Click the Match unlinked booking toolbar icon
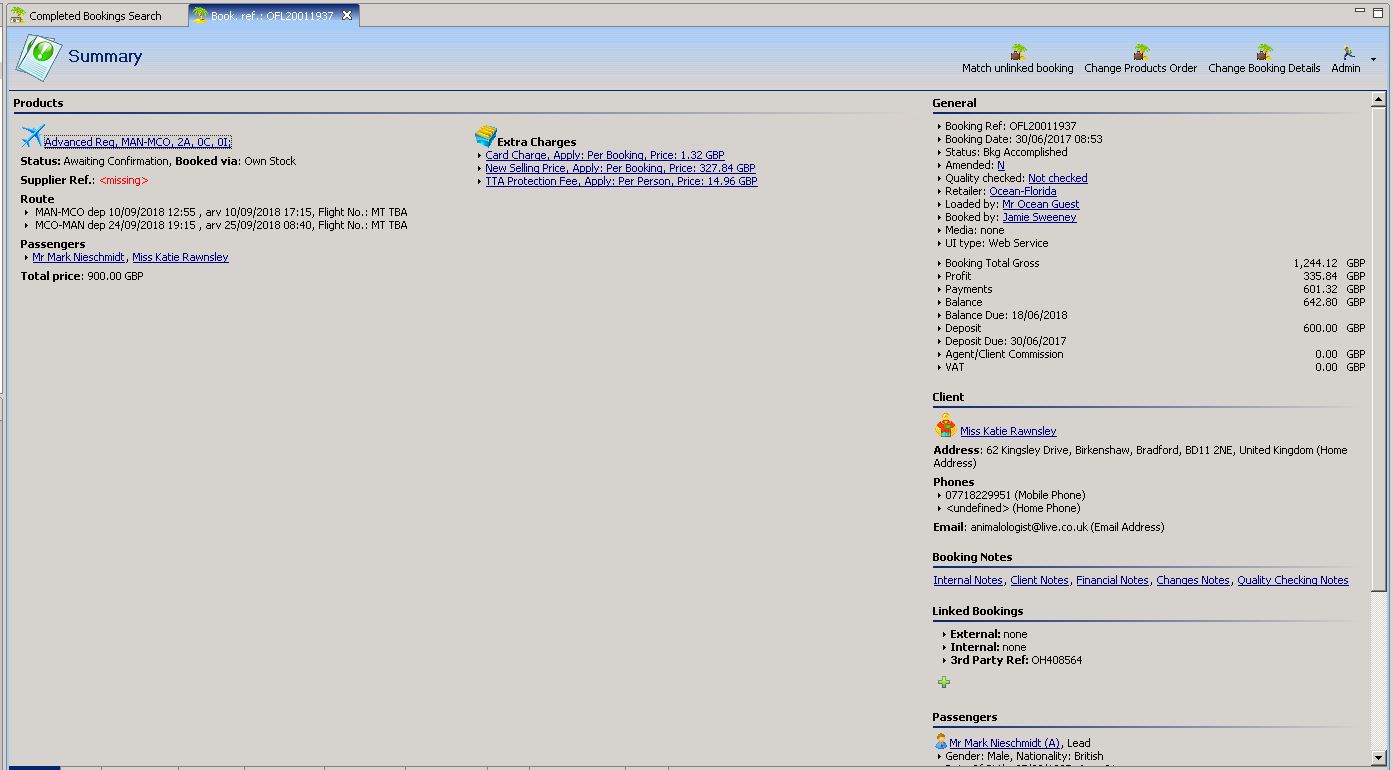 click(x=1018, y=52)
